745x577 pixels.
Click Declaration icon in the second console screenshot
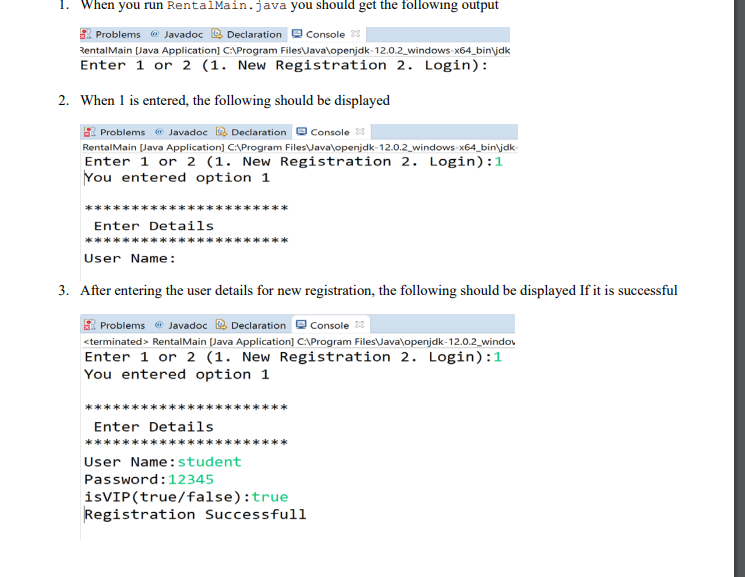tap(221, 131)
